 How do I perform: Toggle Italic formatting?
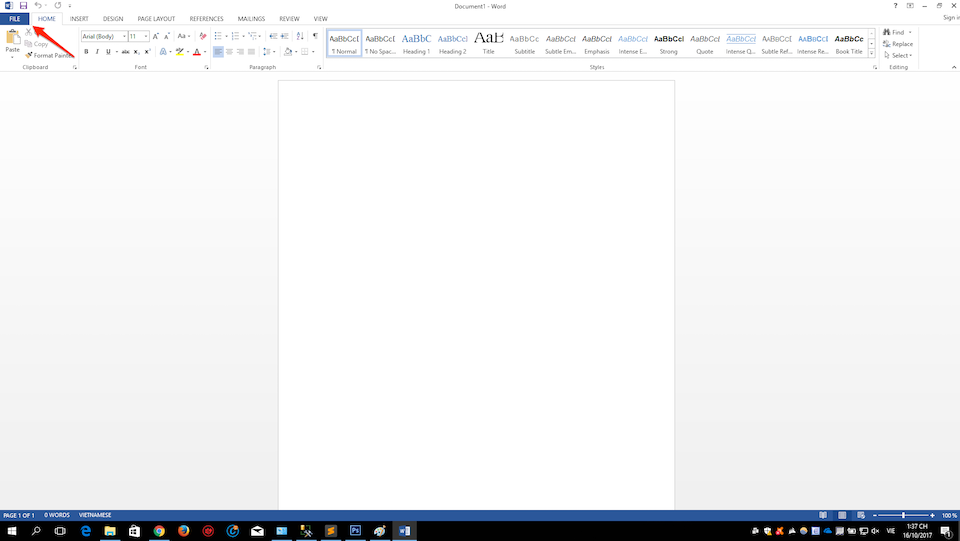(x=97, y=52)
